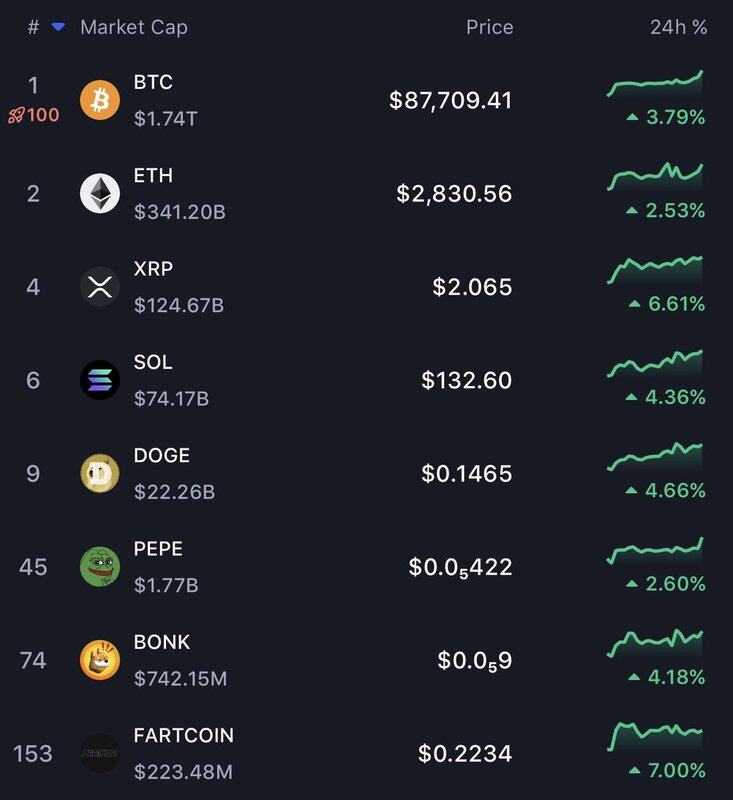Toggle sort arrow next to # column

point(58,28)
